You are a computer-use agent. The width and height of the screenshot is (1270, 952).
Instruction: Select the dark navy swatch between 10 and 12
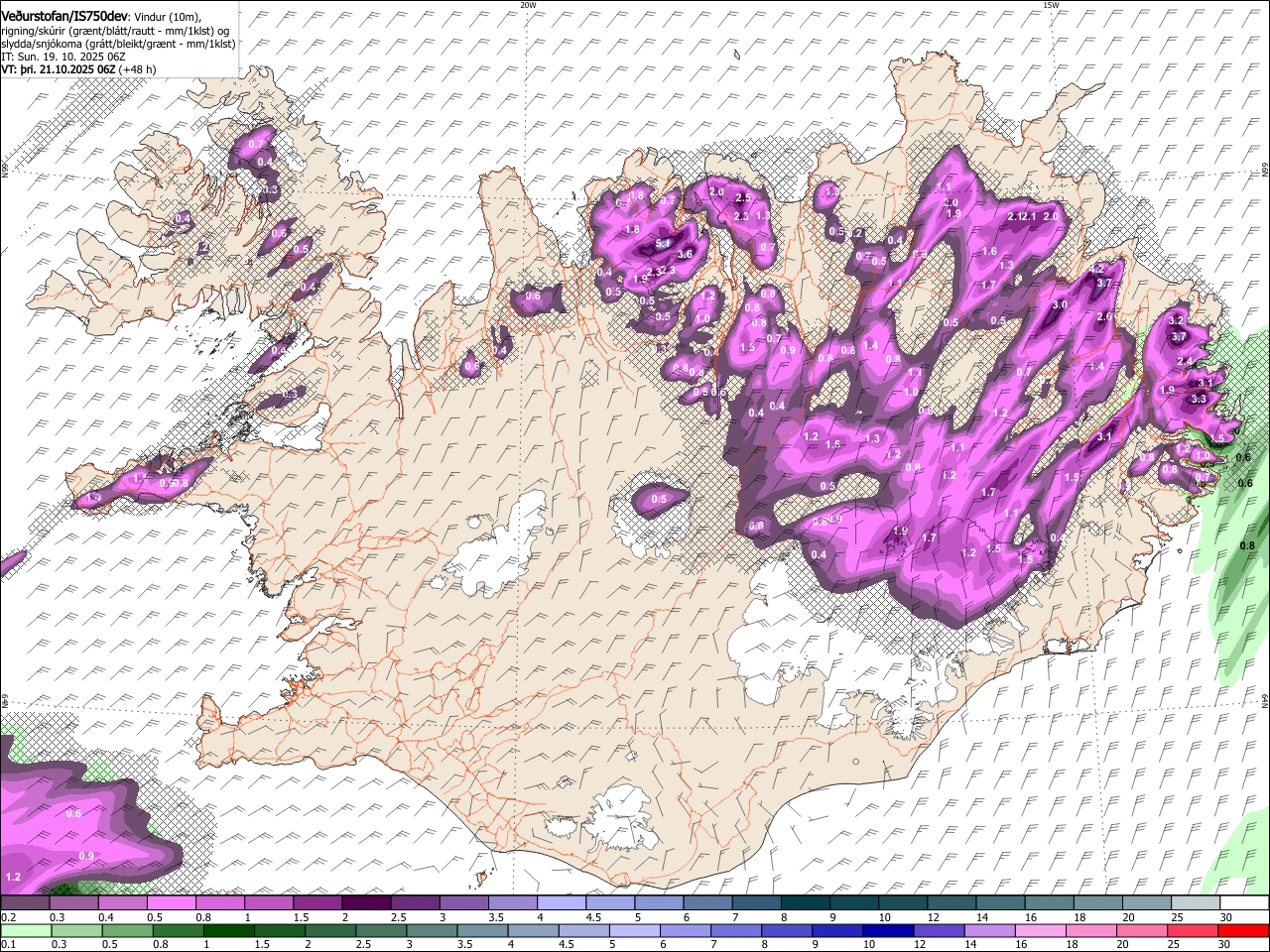[x=888, y=930]
